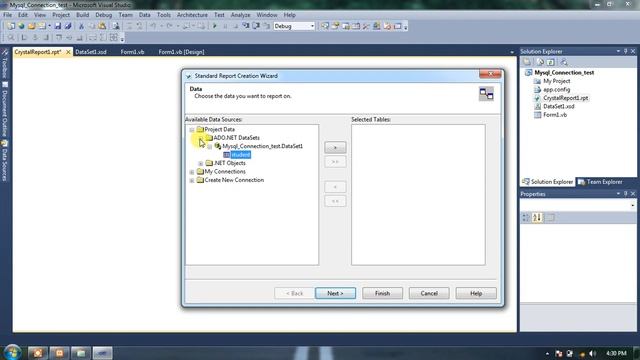Select Form1.vb in Solution Explorer
Screen dimensions: 640x360
pos(555,115)
